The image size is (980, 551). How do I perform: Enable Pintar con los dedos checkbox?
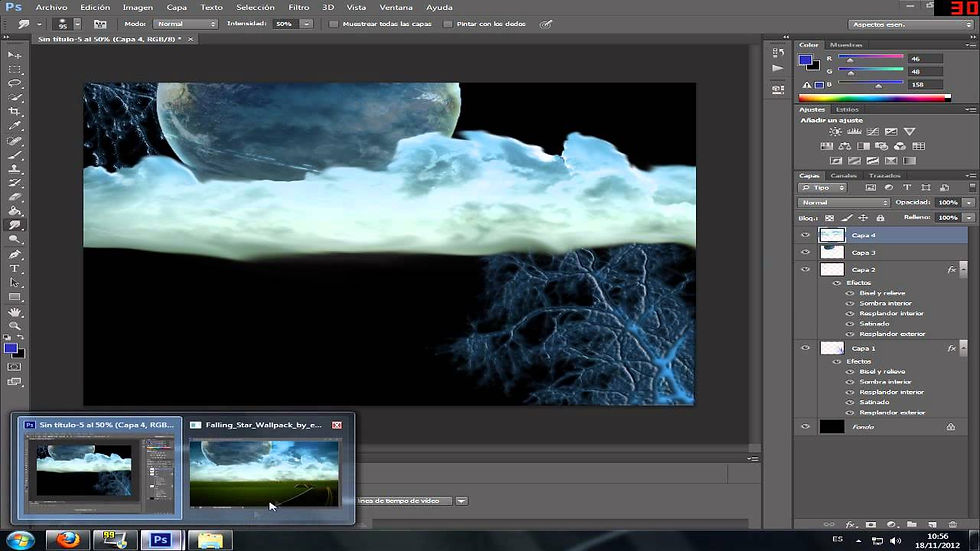coord(448,24)
